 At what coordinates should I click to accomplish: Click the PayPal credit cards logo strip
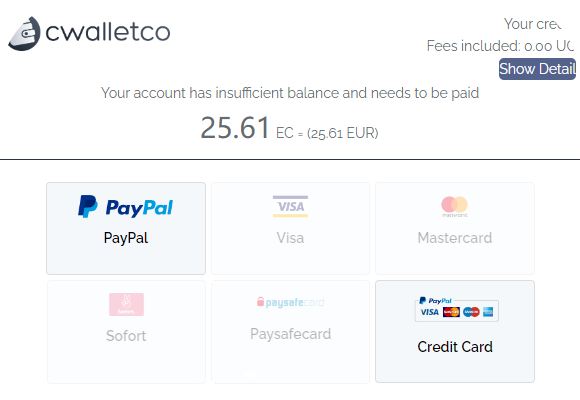pyautogui.click(x=456, y=309)
